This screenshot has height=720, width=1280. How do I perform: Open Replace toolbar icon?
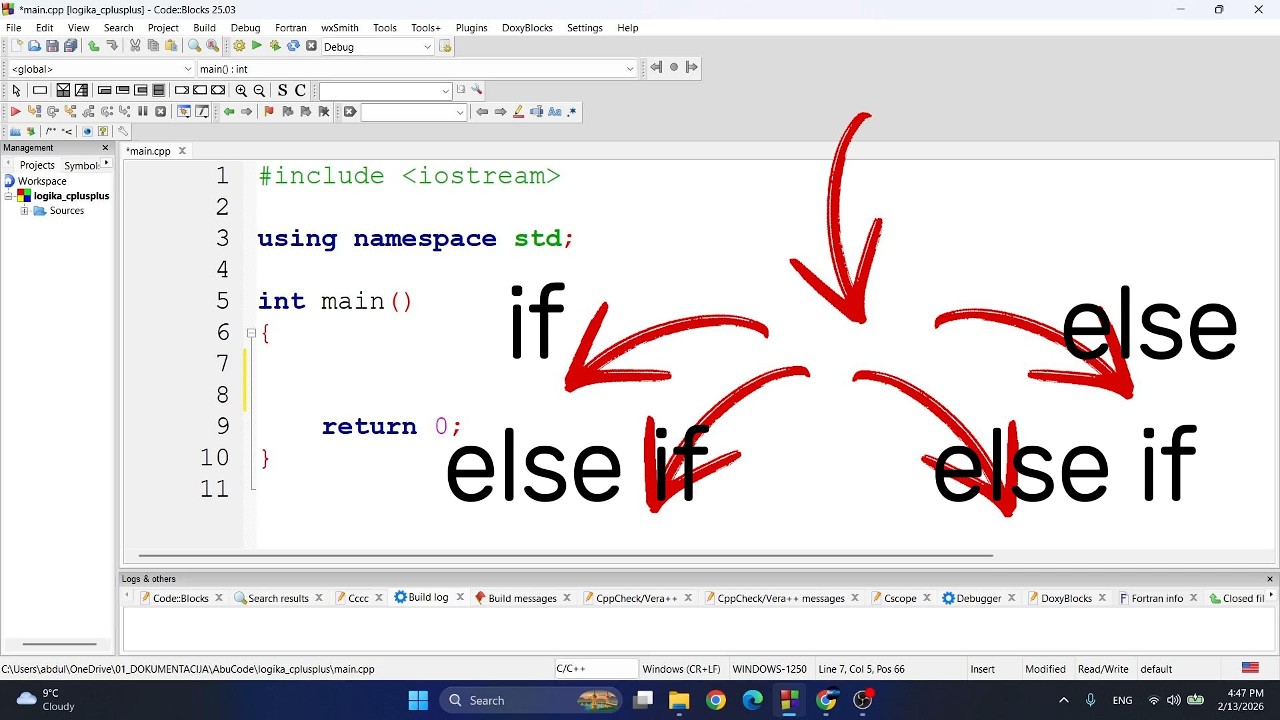(x=212, y=46)
